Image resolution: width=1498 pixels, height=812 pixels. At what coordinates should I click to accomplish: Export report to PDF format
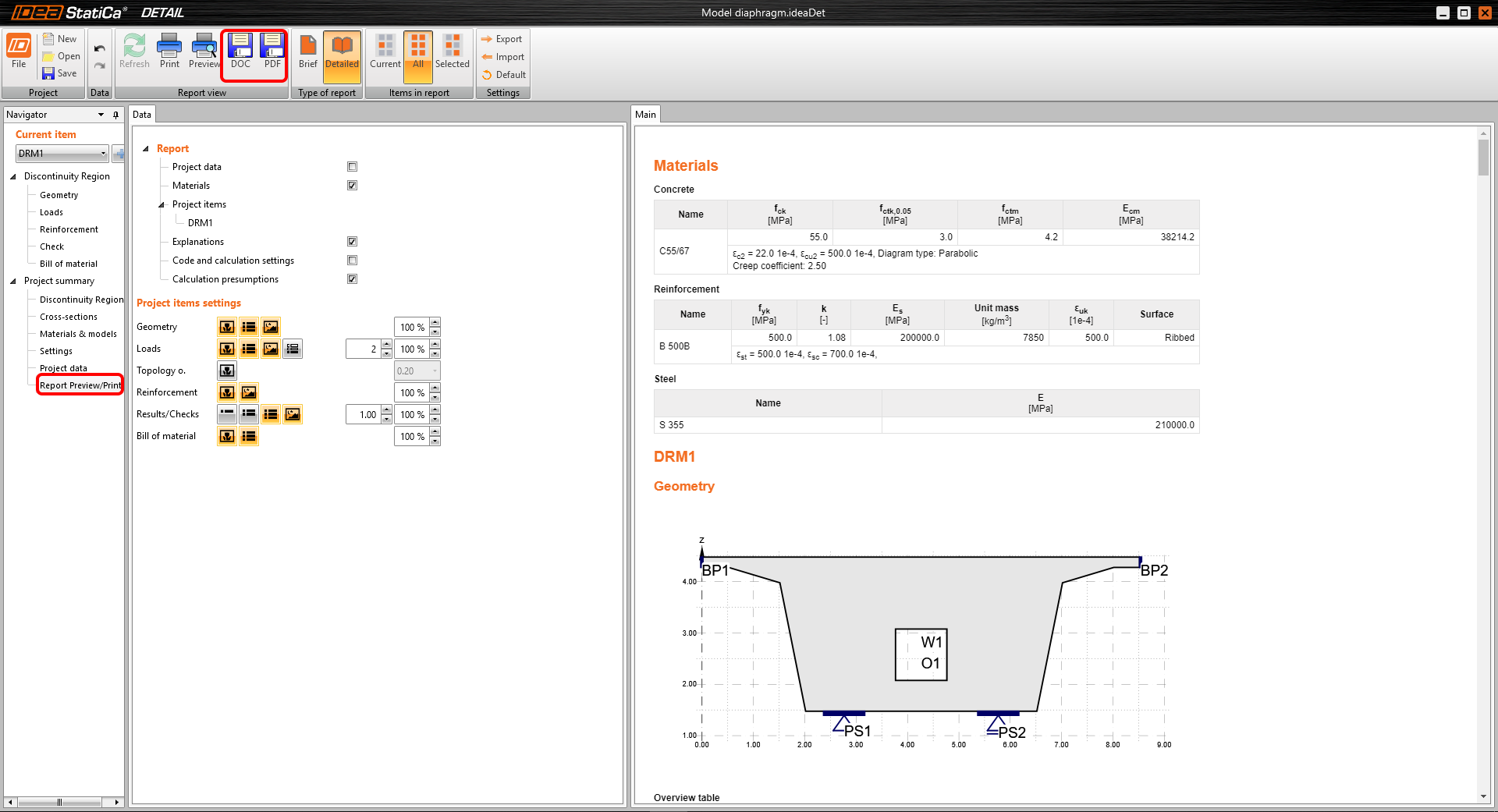pos(272,51)
